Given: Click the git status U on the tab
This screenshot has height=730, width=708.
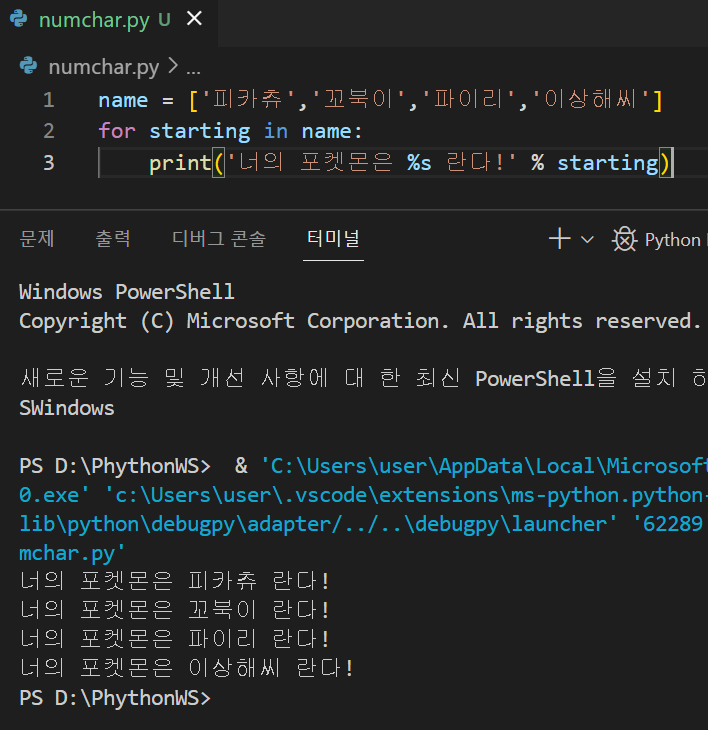Looking at the screenshot, I should 164,20.
